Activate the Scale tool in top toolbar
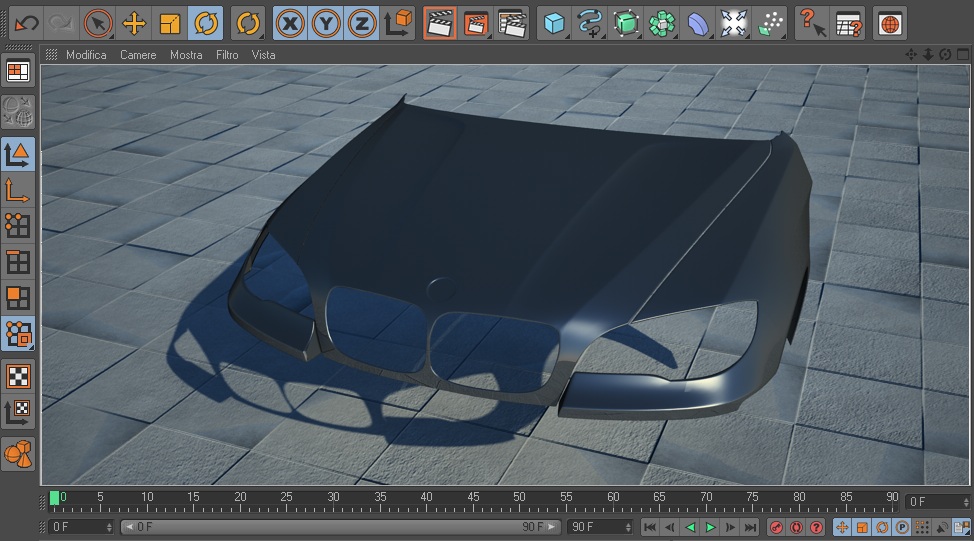Image resolution: width=974 pixels, height=541 pixels. click(x=170, y=24)
